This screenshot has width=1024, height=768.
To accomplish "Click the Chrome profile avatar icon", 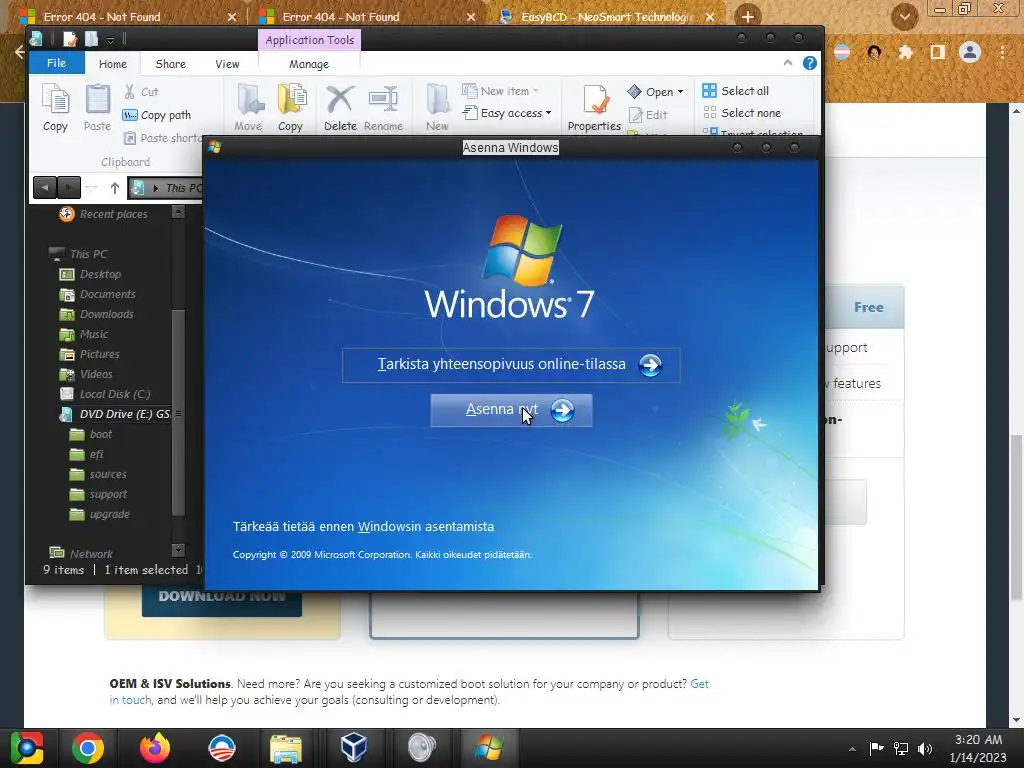I will tap(970, 52).
